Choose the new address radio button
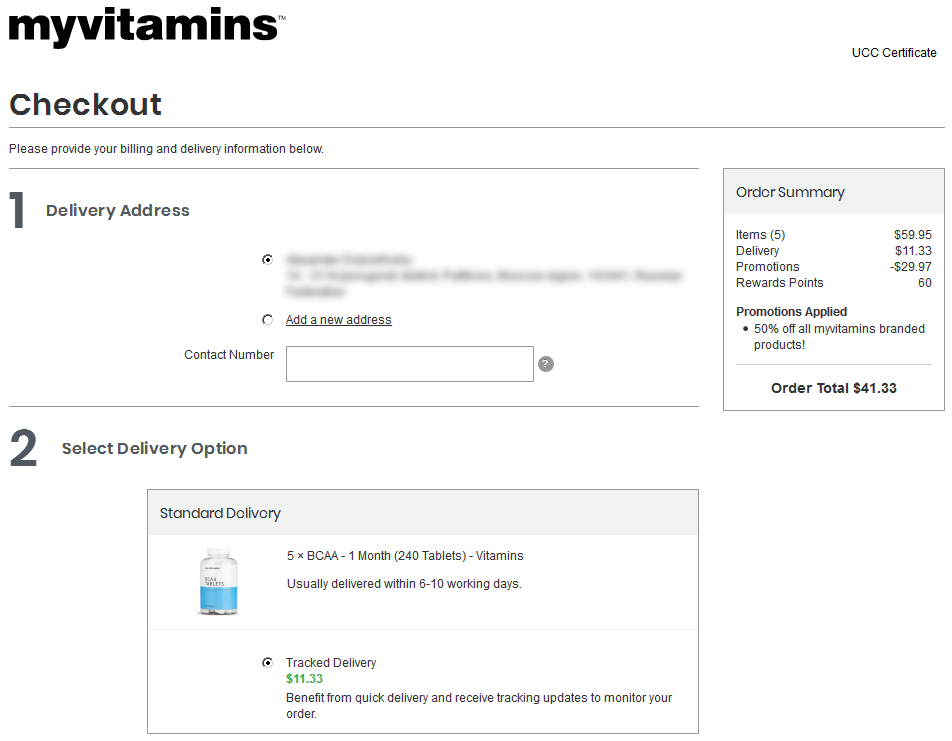 267,320
